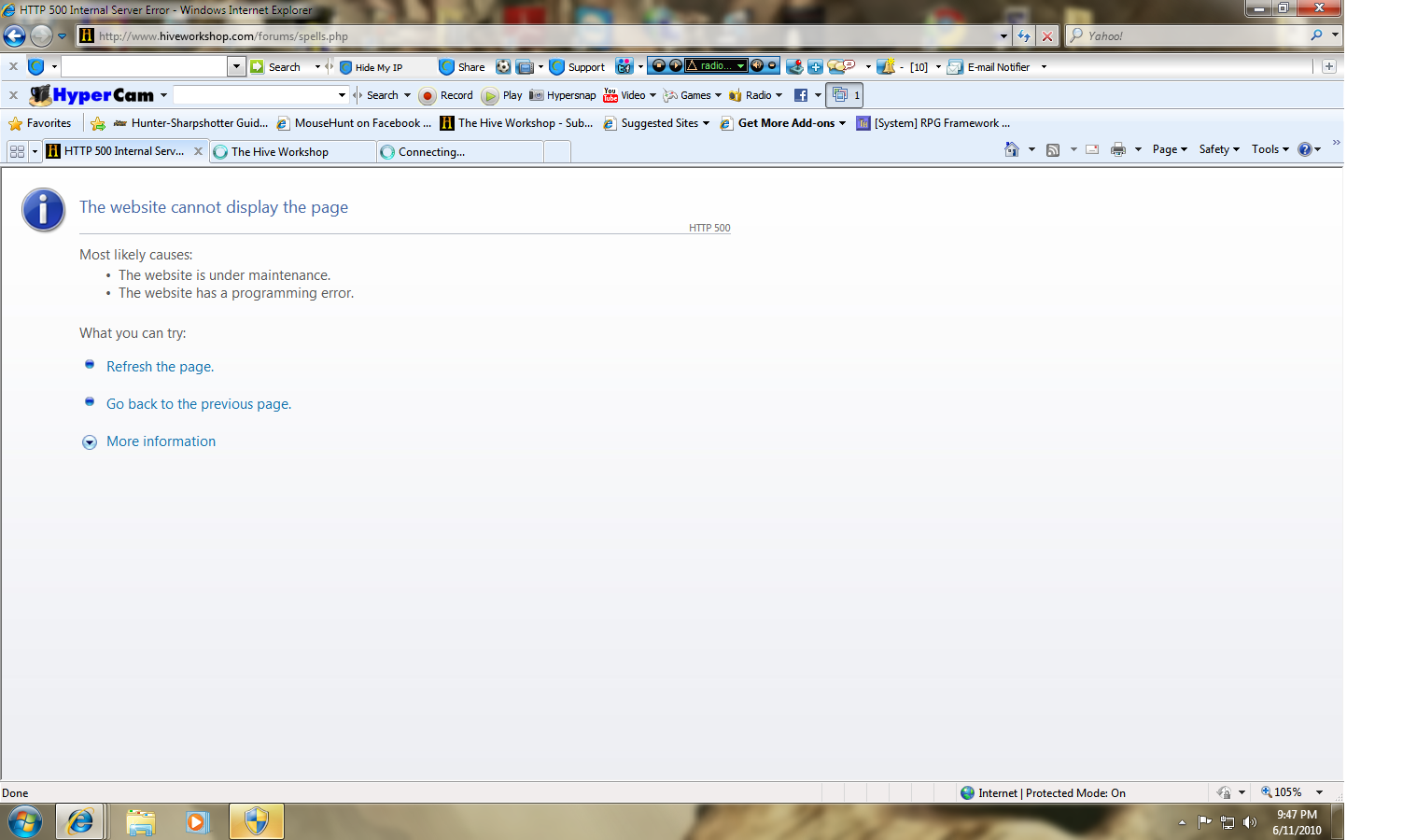Open Windows Media Player from taskbar

coord(197,822)
